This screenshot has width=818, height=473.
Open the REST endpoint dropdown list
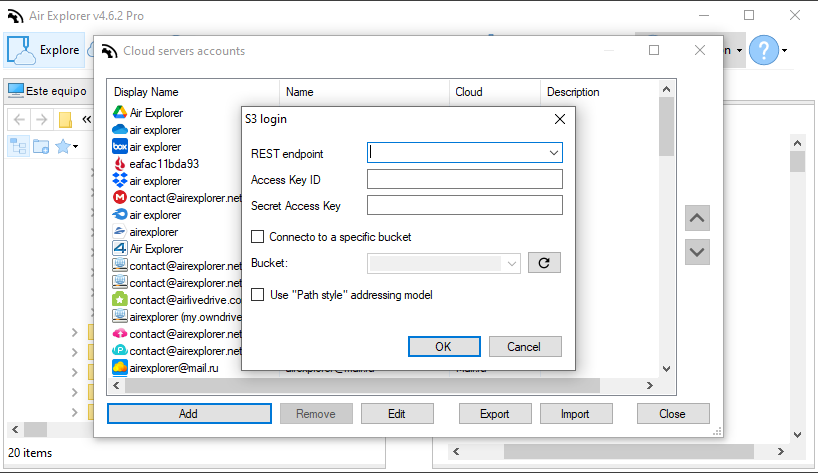(x=554, y=153)
